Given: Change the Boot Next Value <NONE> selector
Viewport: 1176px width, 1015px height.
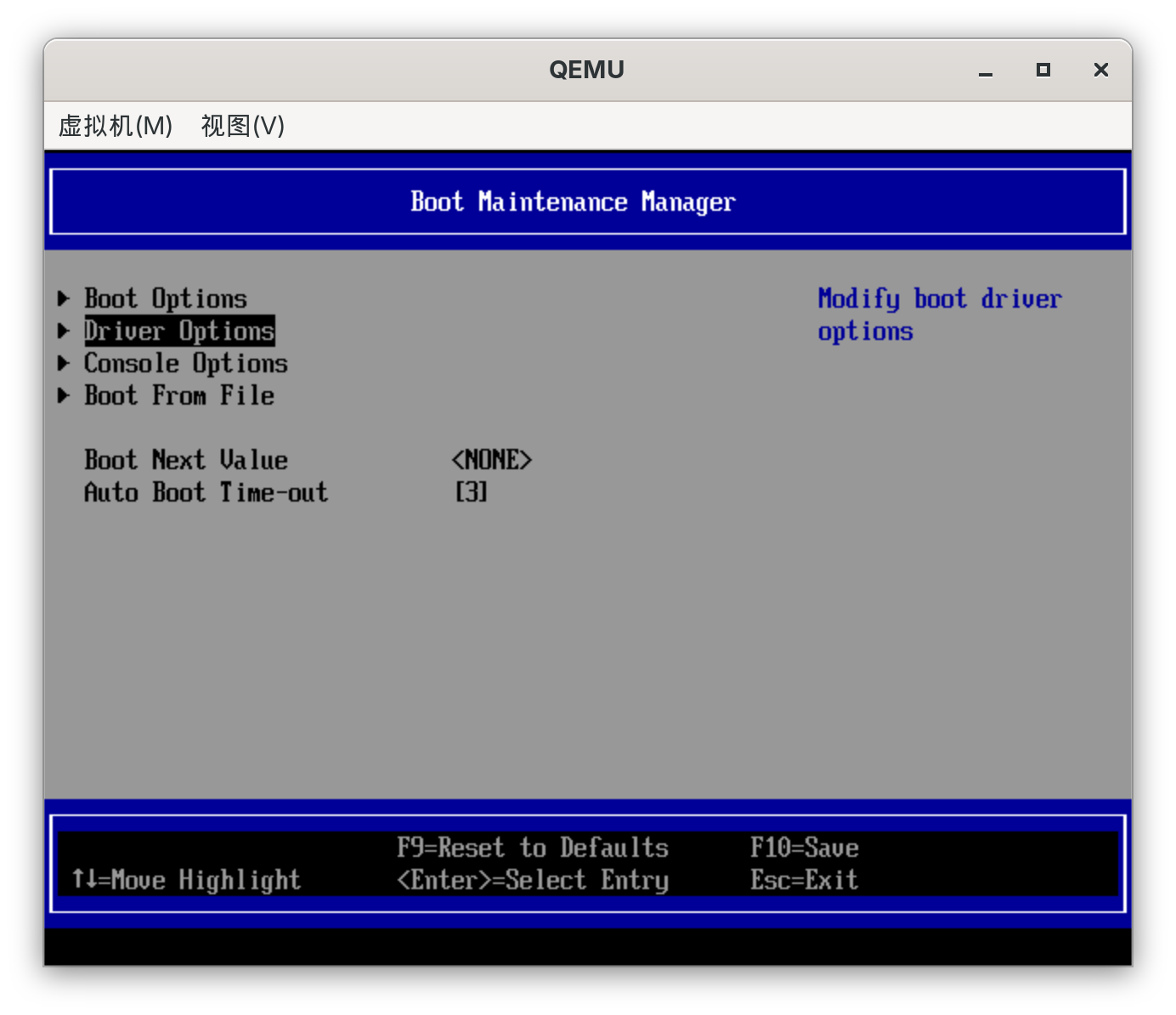Looking at the screenshot, I should click(x=492, y=460).
